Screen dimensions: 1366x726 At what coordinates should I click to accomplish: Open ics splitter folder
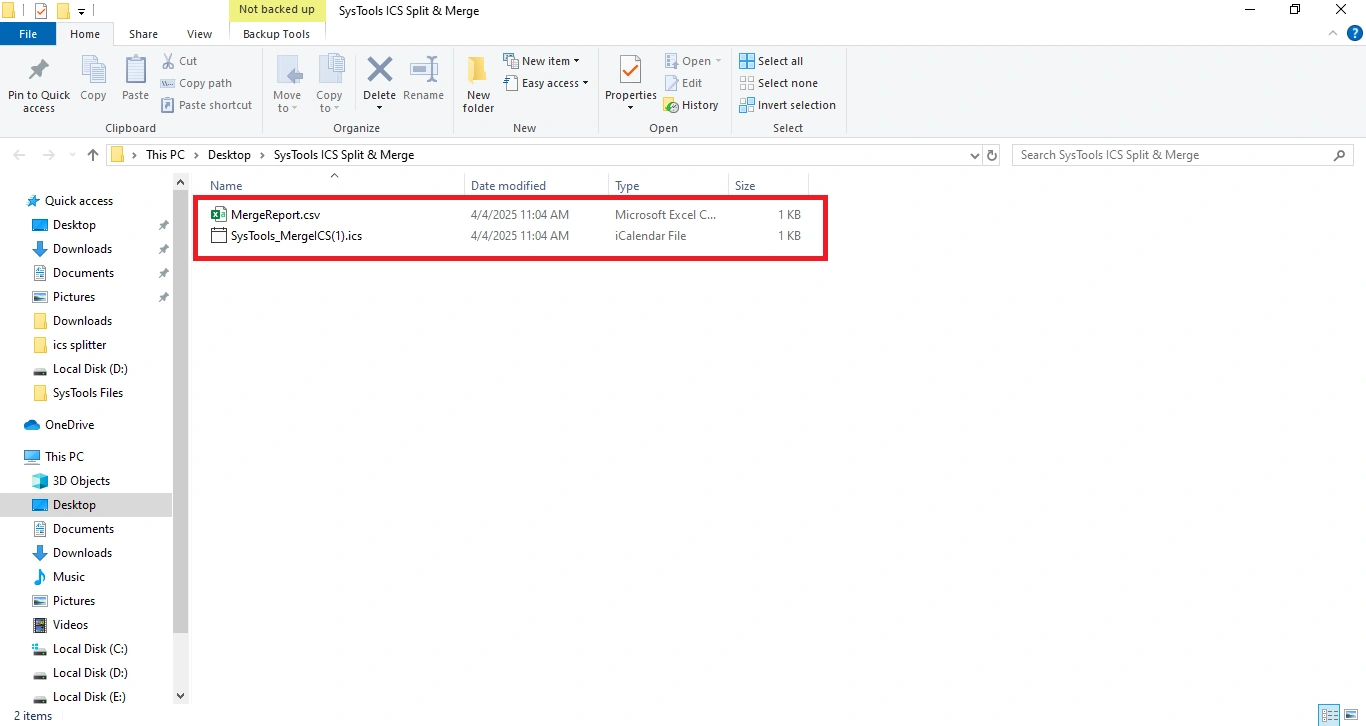click(x=79, y=345)
